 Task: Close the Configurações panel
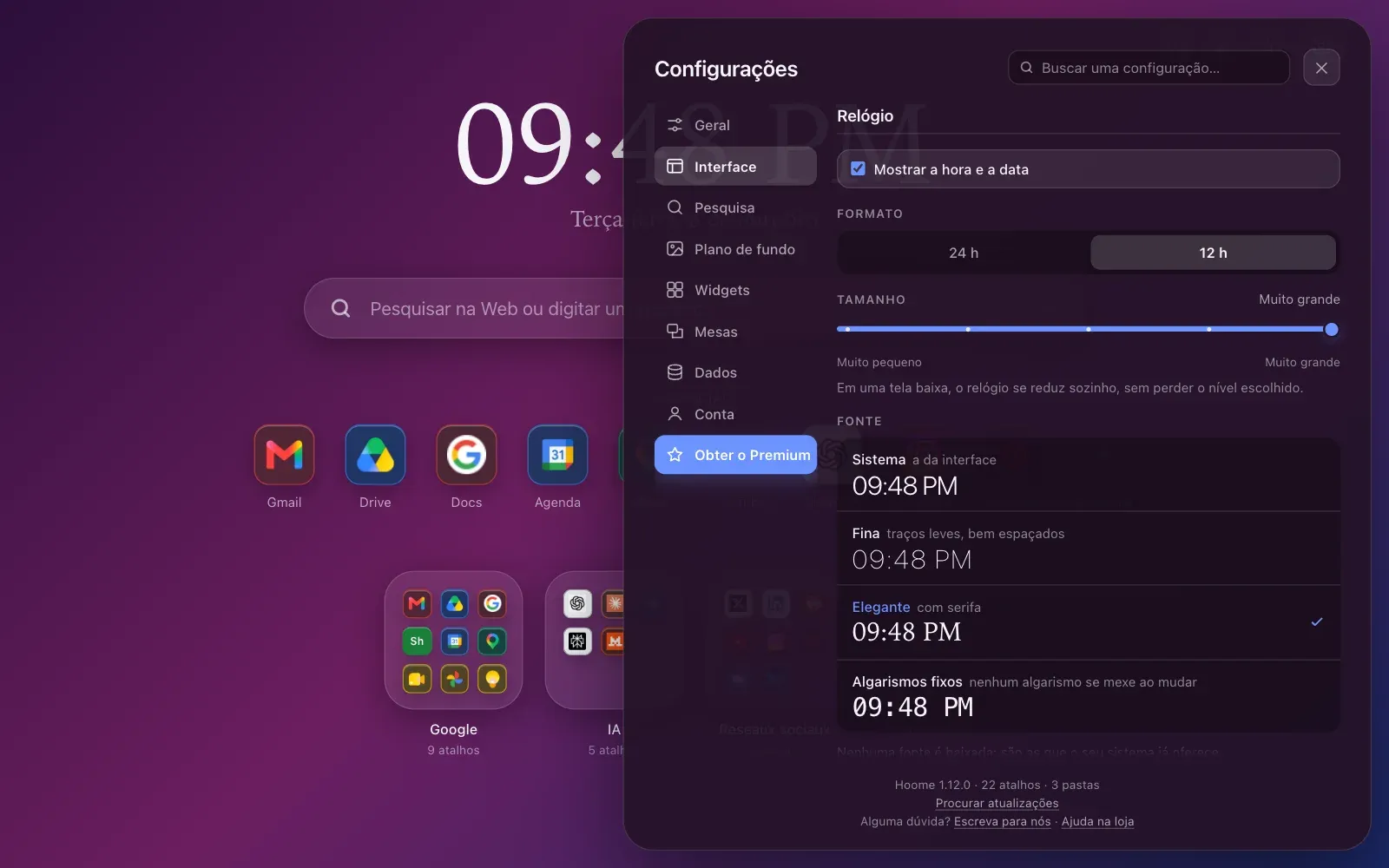[x=1321, y=68]
